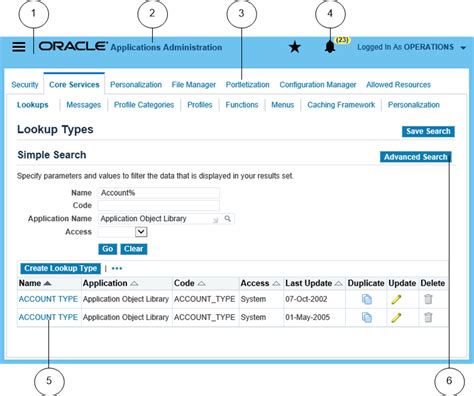
Task: Duplicate the lookup type dated 07-Oct-2002
Action: [x=366, y=299]
